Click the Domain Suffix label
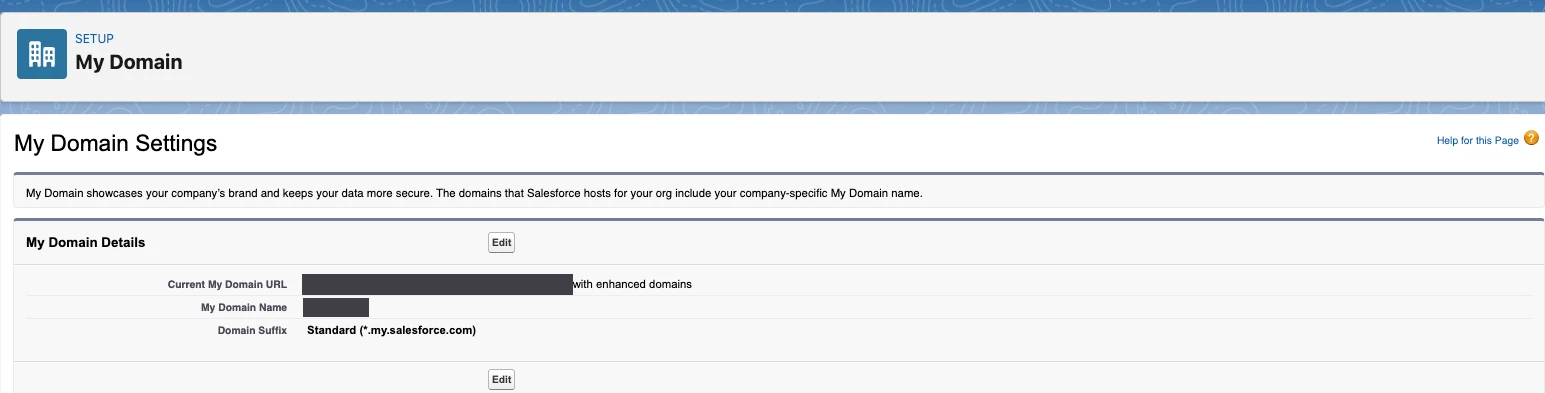 click(252, 330)
